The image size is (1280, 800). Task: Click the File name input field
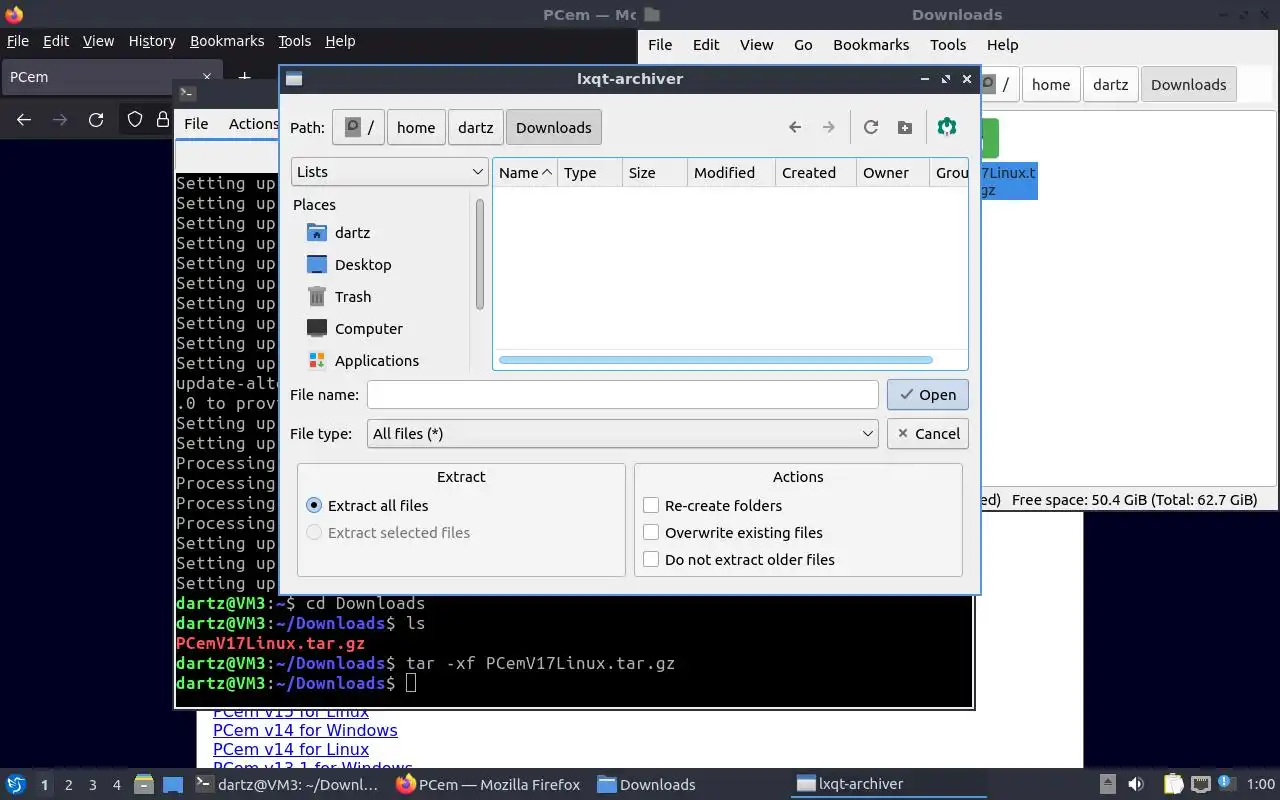623,395
